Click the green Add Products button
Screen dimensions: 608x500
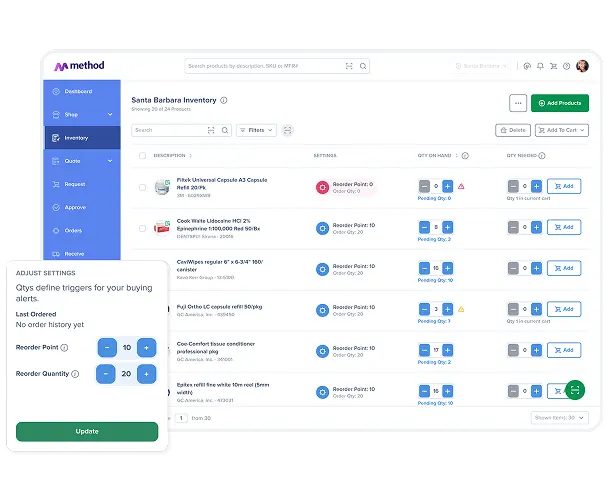(560, 103)
